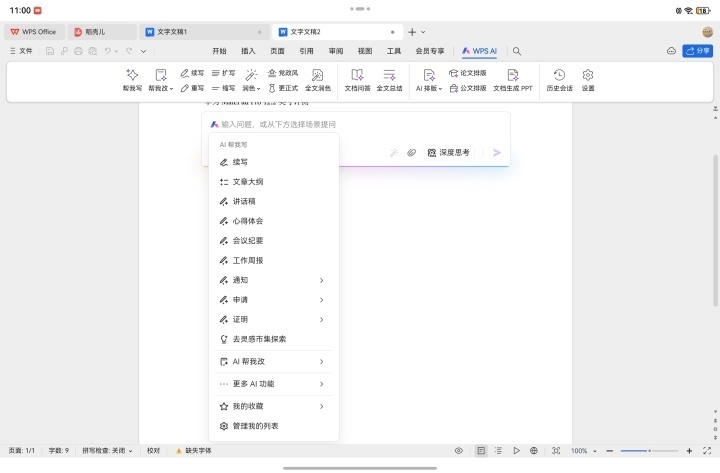Expand the 申请 submenu

(x=274, y=300)
